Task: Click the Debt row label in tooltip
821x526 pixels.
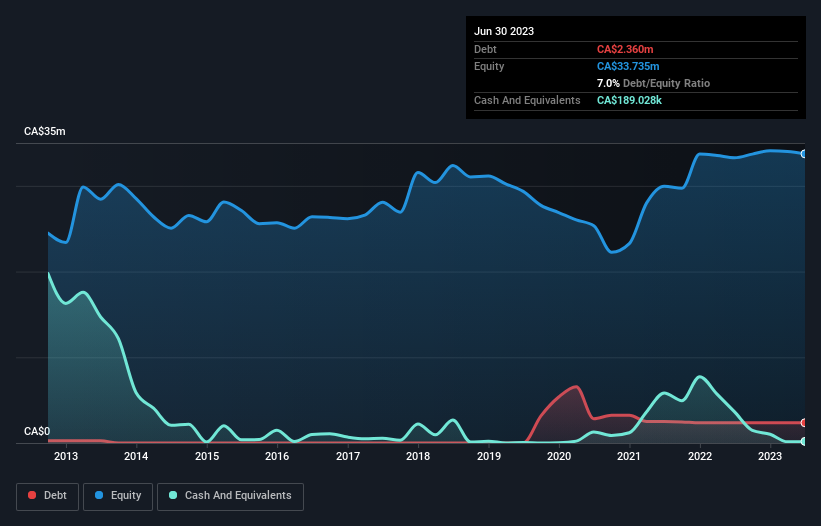Action: tap(485, 49)
